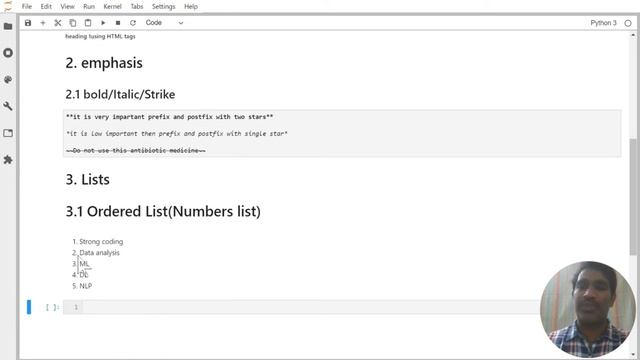640x360 pixels.
Task: Click list item 'Data analysis'
Action: 99,253
